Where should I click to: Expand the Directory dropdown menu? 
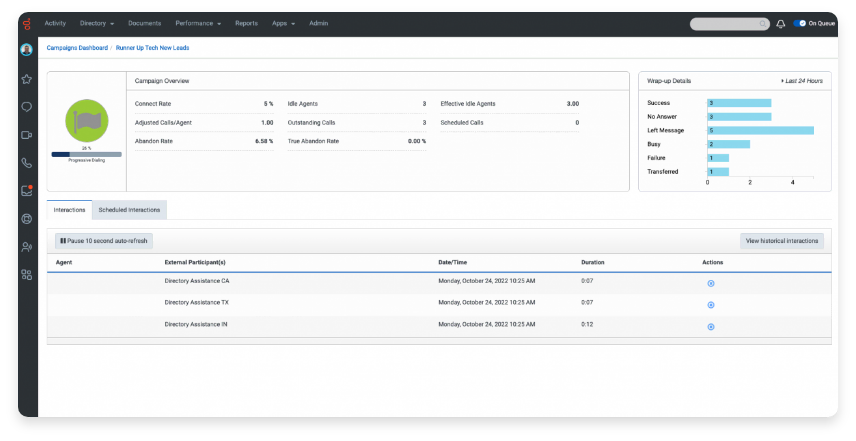click(x=97, y=23)
